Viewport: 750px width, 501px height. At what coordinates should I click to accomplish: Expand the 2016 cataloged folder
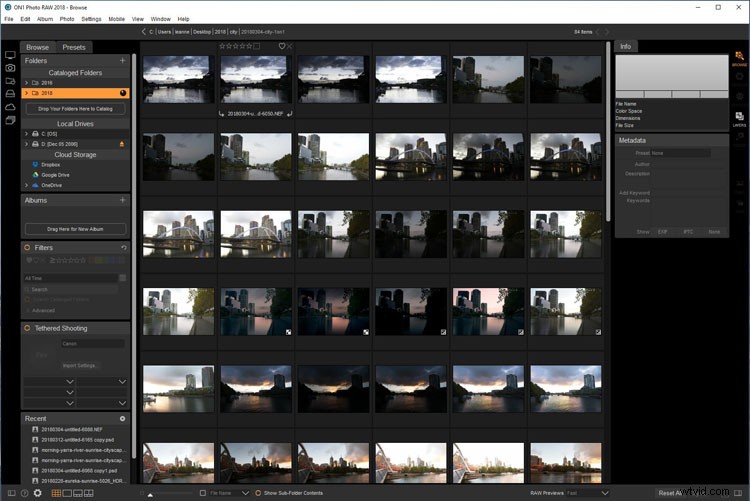tap(26, 83)
